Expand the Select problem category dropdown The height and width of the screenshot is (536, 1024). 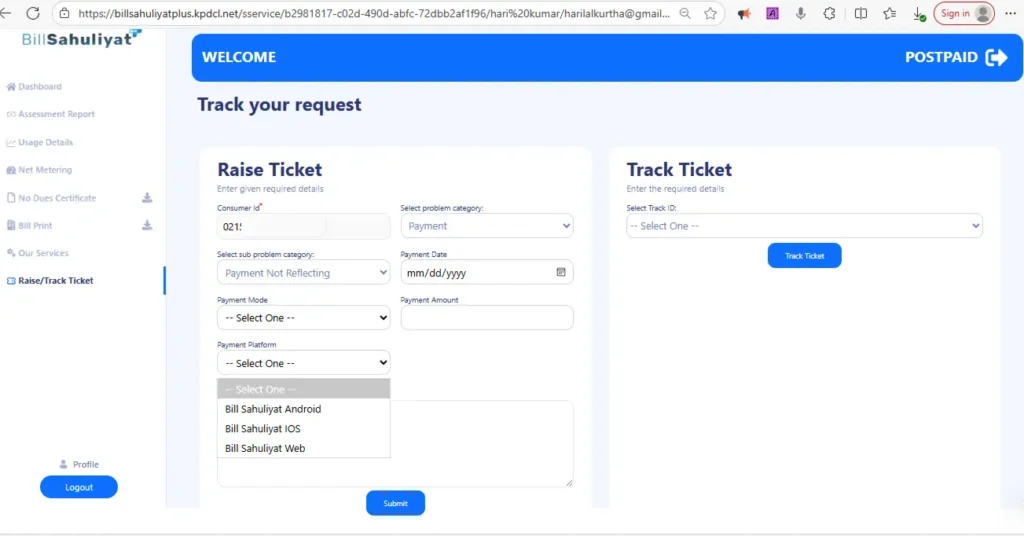(487, 226)
